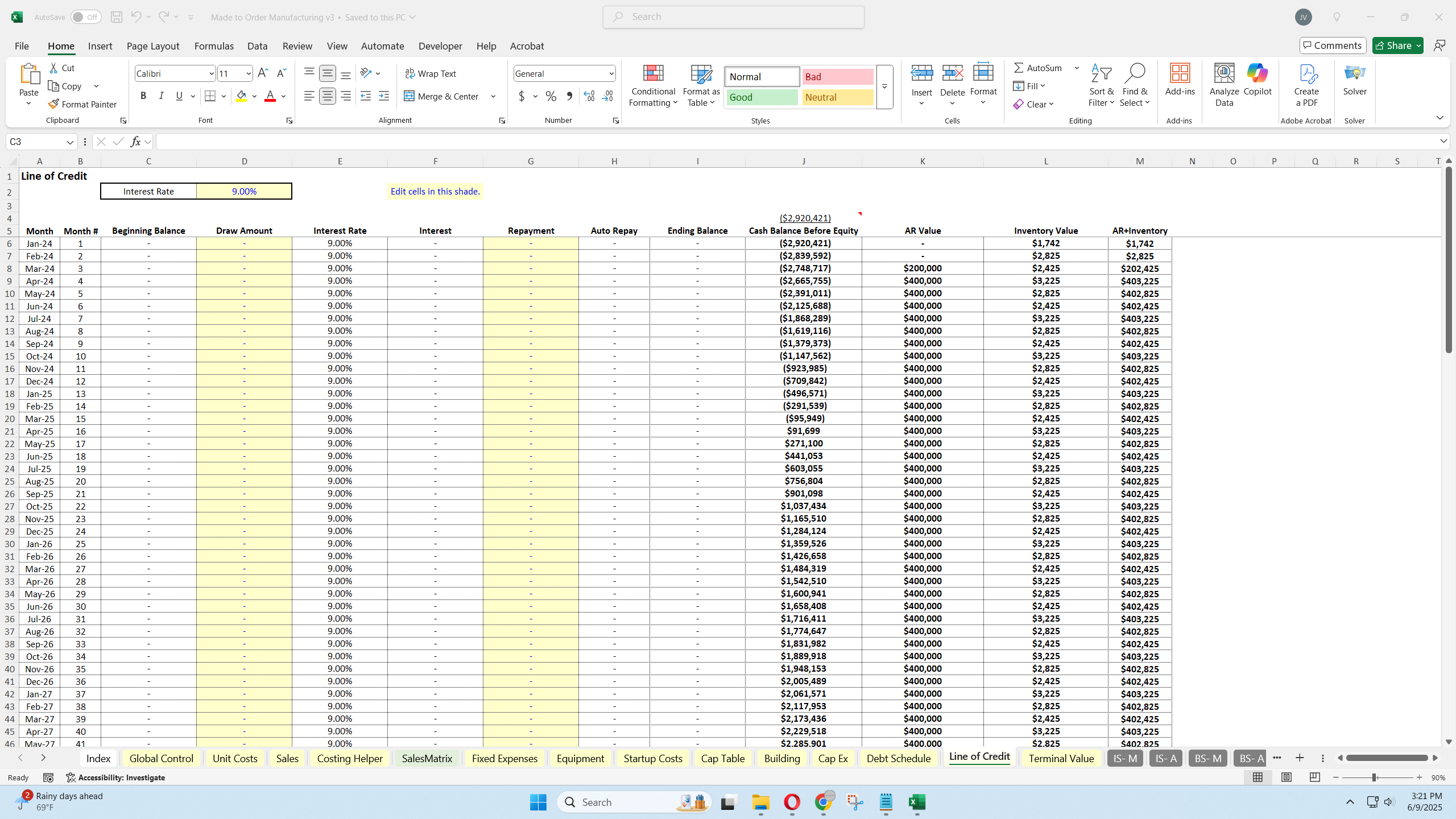The image size is (1456, 819).
Task: Select the Format Painter tool
Action: point(82,104)
